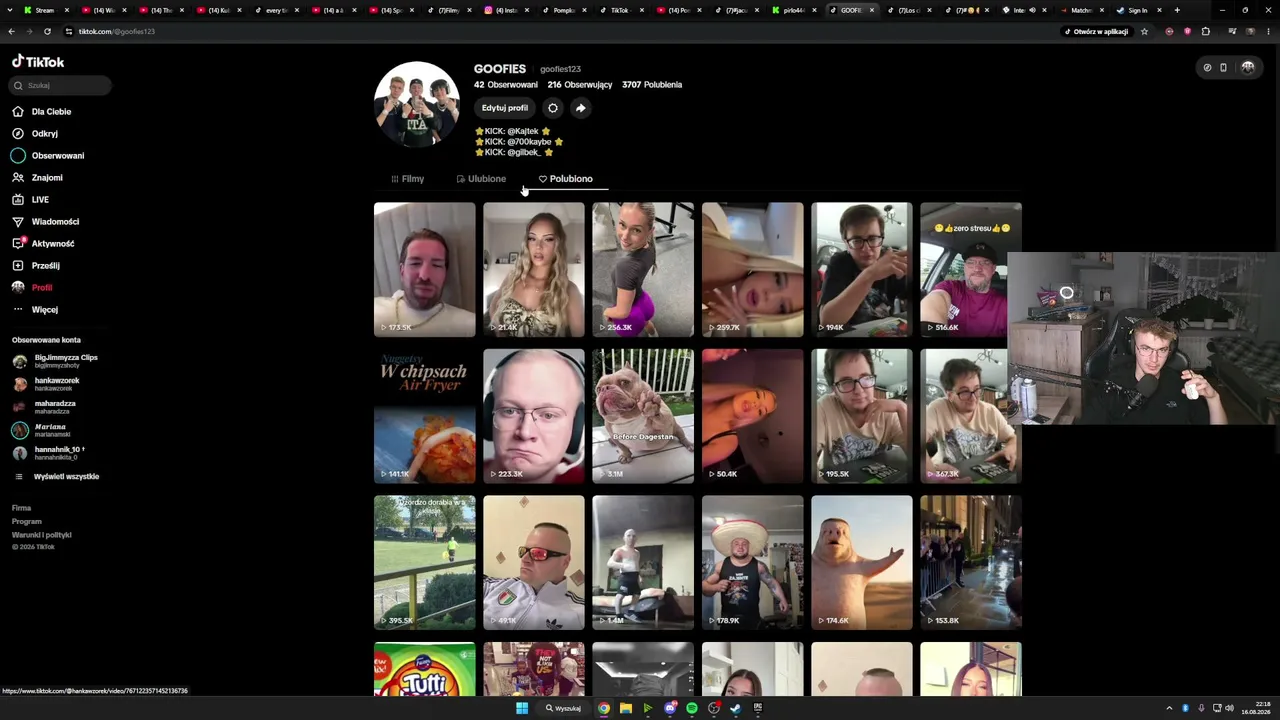Screen dimensions: 1280x720
Task: Click the share profile arrow icon
Action: [x=580, y=108]
